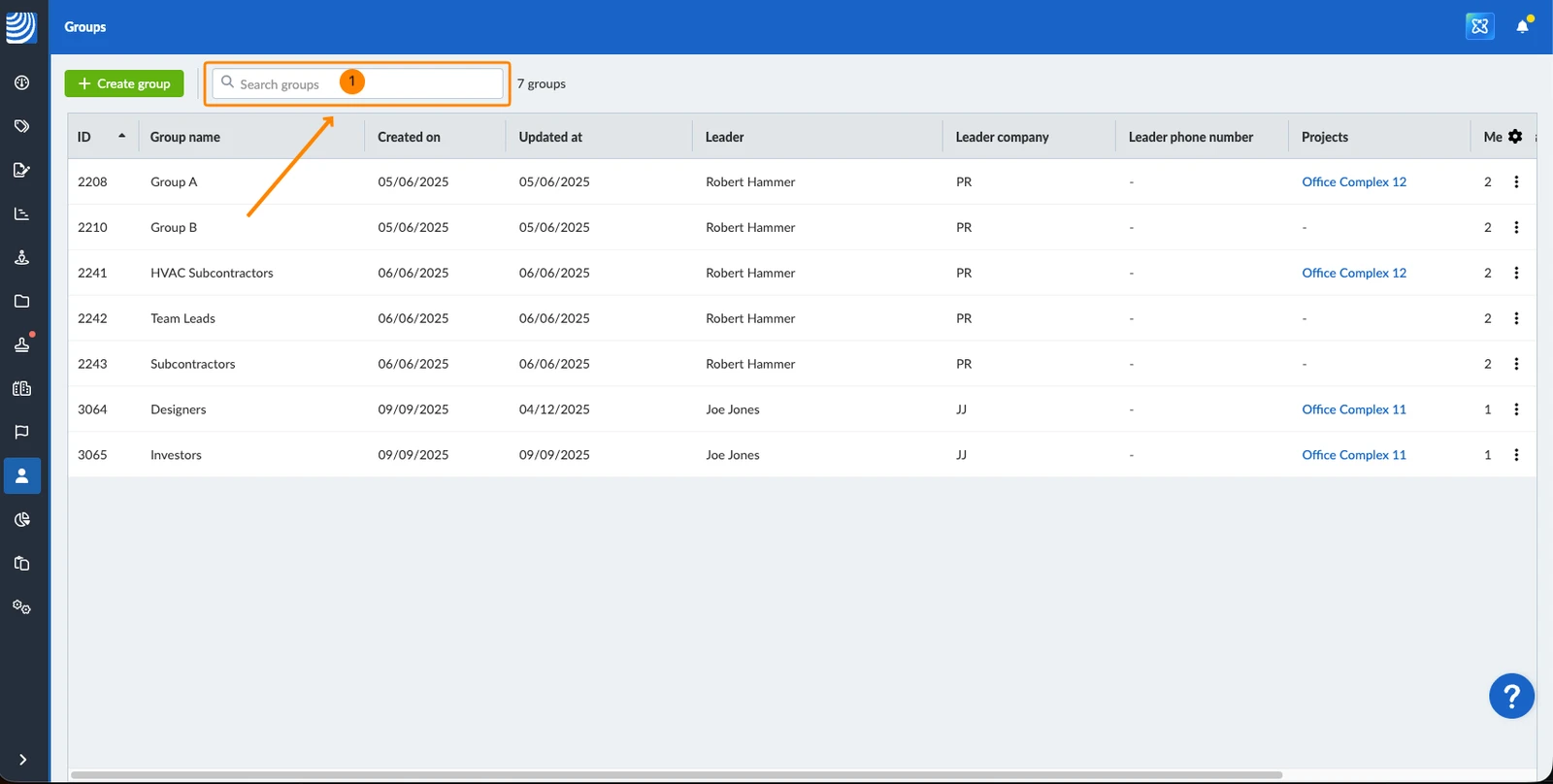Open the three-dot menu for Group B

1516,227
